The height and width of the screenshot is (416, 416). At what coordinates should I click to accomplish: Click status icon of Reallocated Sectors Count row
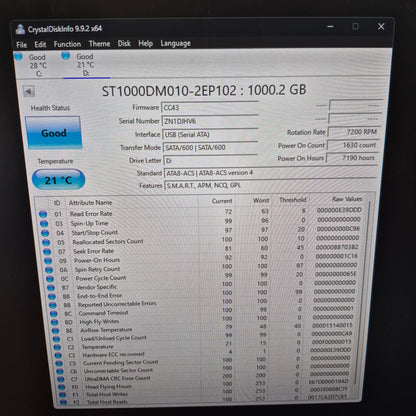(46, 242)
